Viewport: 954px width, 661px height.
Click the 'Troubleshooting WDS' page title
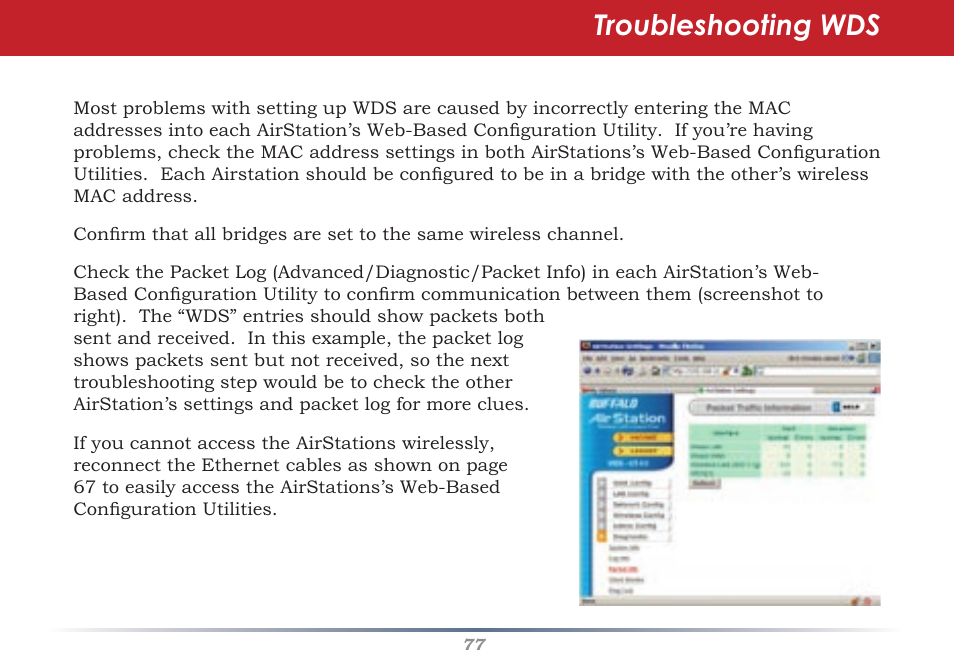tap(737, 26)
